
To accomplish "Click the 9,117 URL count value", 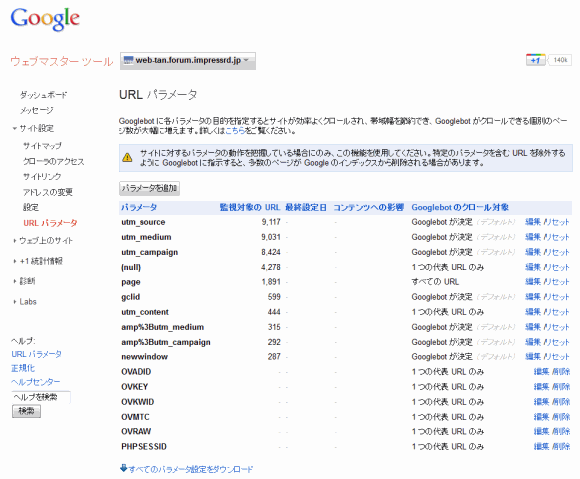I will [x=271, y=222].
